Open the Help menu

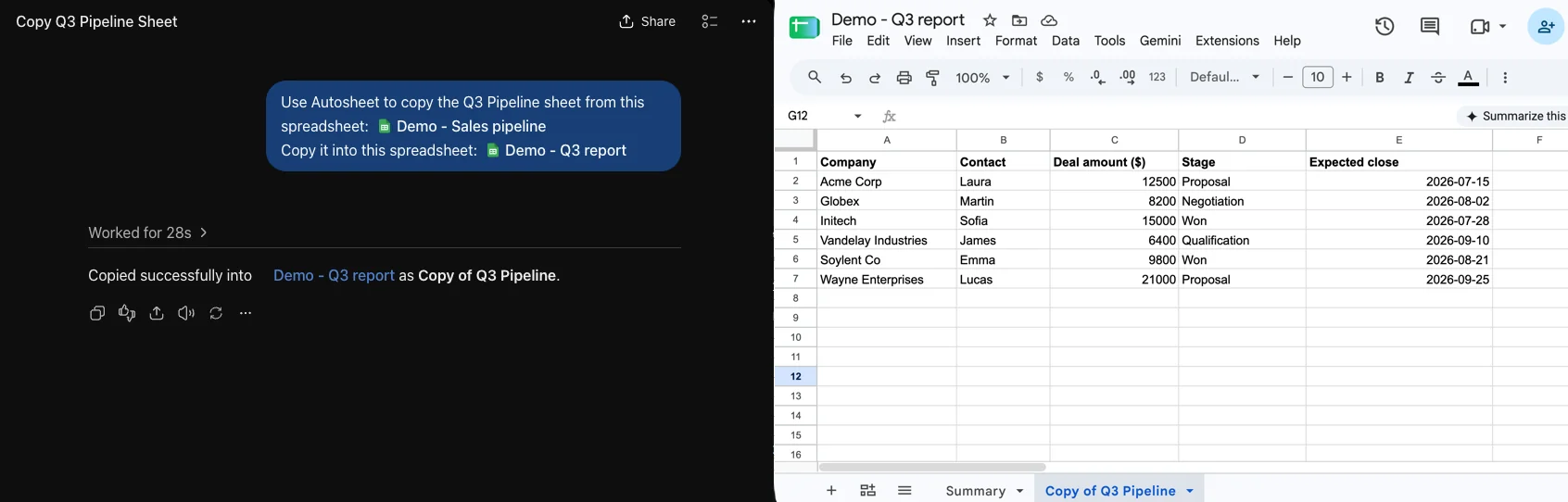(1288, 41)
